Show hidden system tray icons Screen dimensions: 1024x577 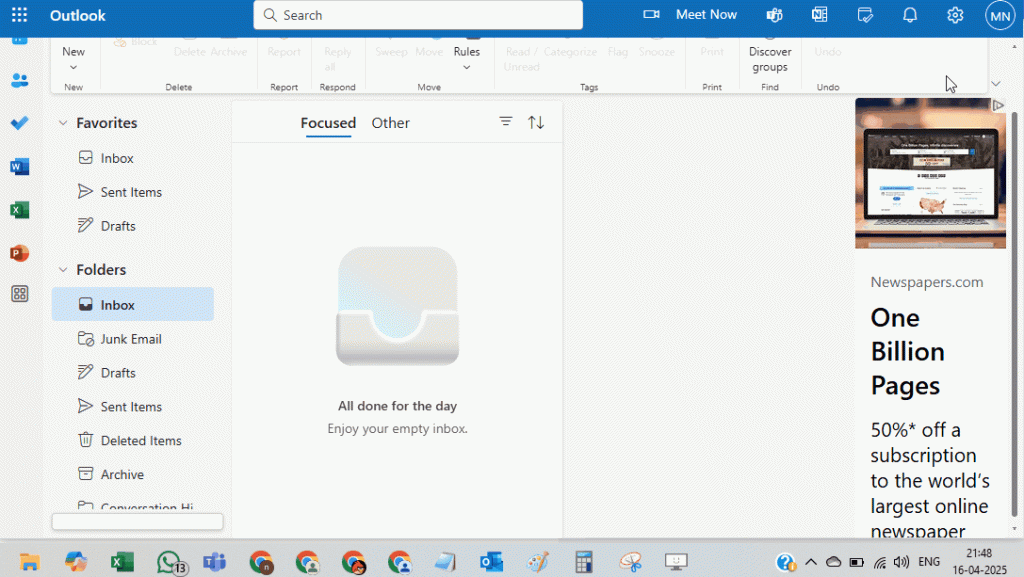click(811, 562)
